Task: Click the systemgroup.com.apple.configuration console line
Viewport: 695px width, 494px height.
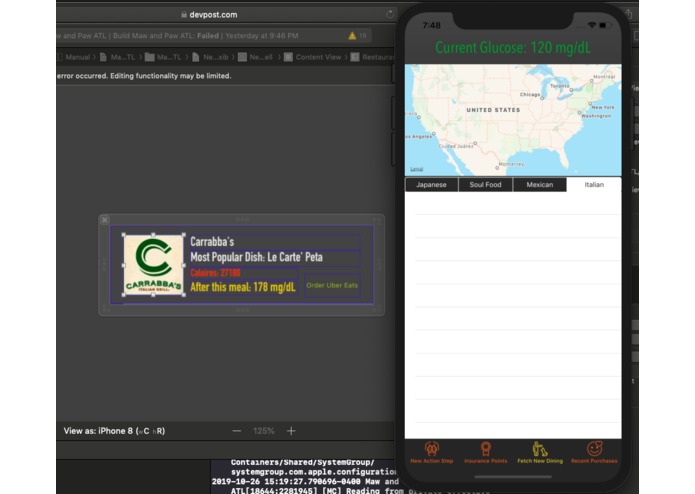Action: [314, 472]
